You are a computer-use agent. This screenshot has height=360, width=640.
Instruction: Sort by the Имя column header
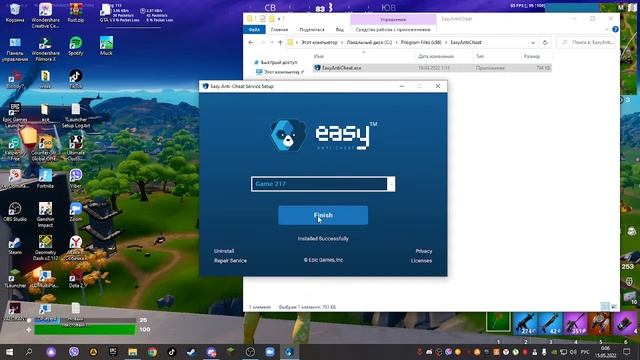point(319,56)
